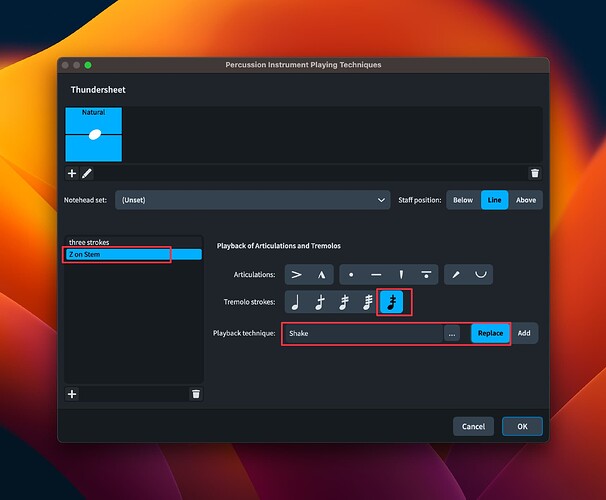Choose two tremolo strokes

coord(344,302)
